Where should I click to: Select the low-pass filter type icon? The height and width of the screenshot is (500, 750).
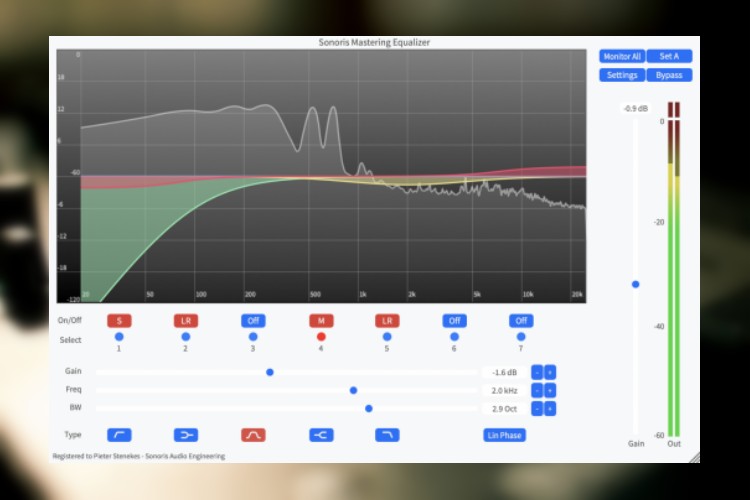coord(387,435)
